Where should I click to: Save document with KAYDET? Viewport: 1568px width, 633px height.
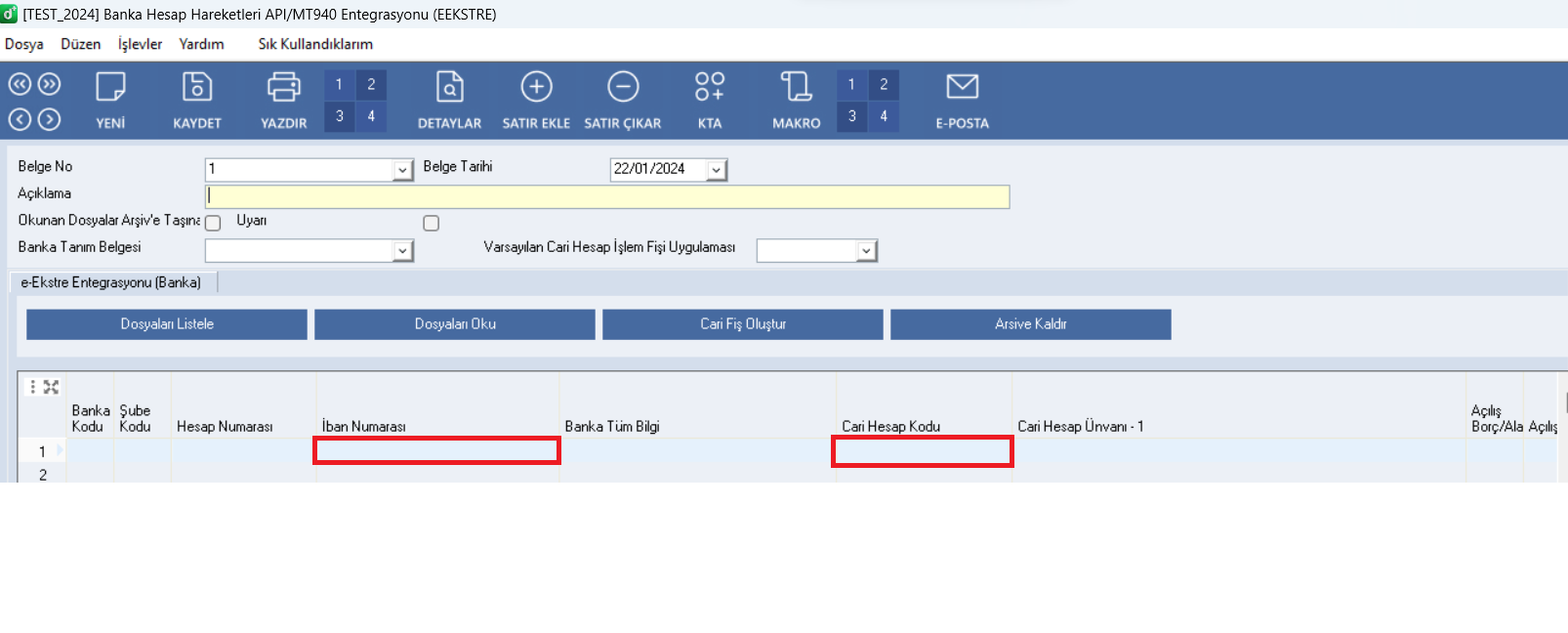point(197,100)
